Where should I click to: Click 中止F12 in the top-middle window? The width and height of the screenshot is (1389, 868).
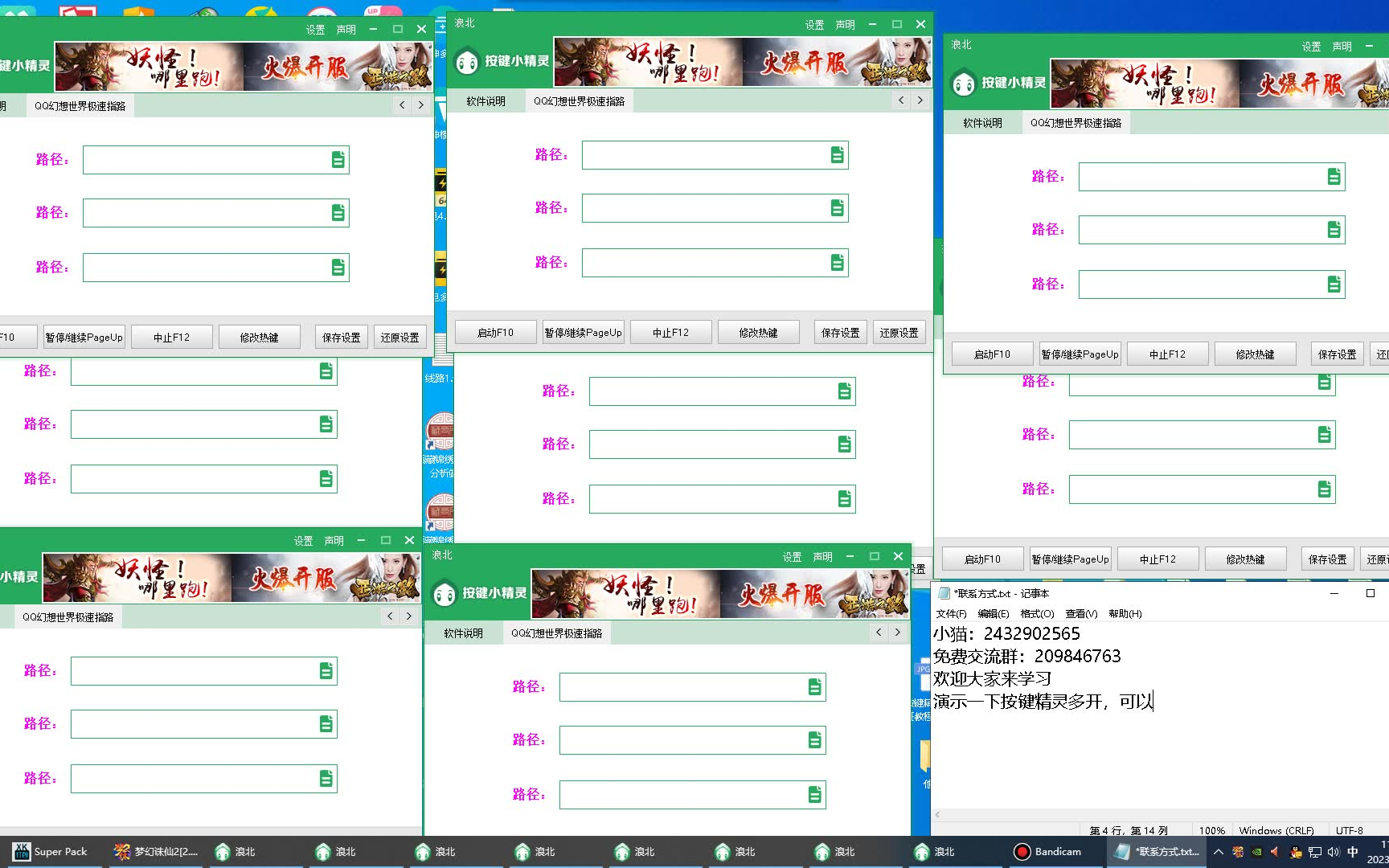point(670,333)
